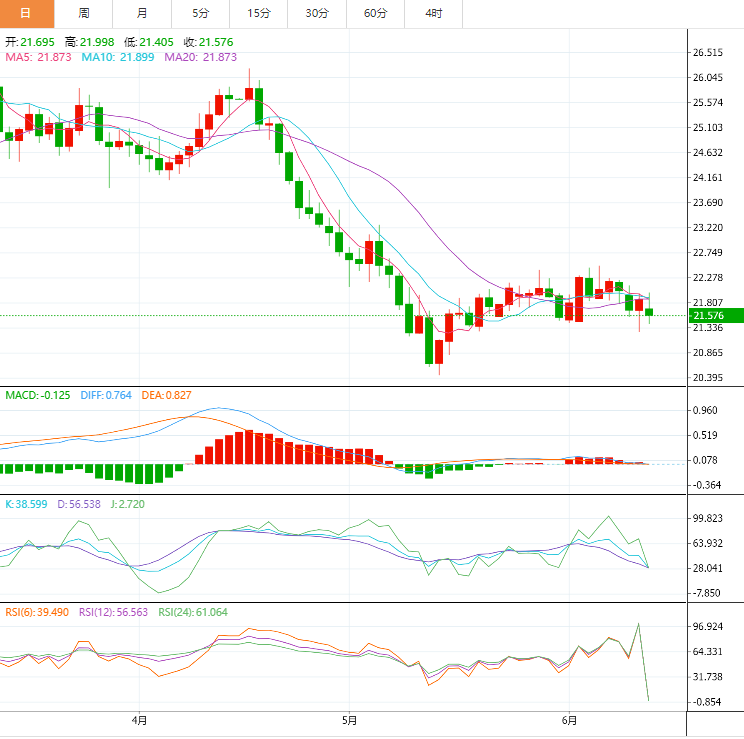This screenshot has height=739, width=744.
Task: Click the 0.960 MACD axis label
Action: (x=705, y=411)
